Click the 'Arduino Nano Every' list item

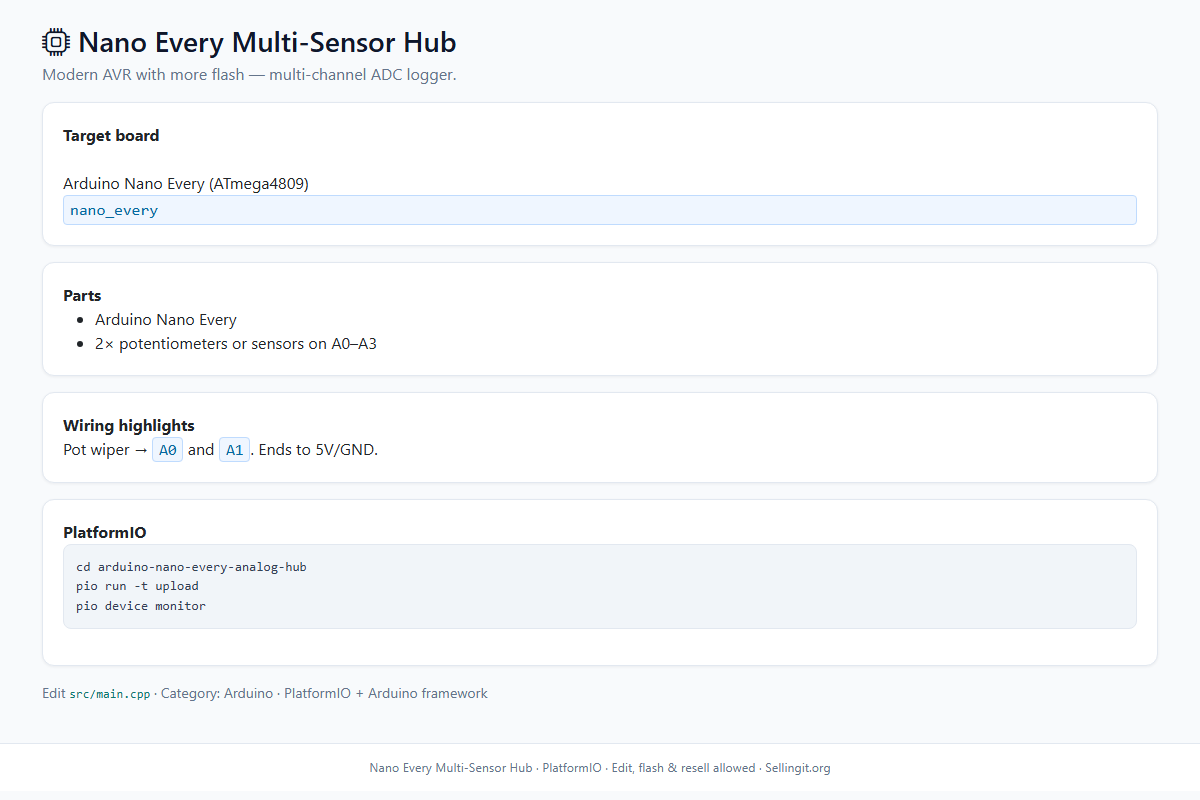click(166, 320)
